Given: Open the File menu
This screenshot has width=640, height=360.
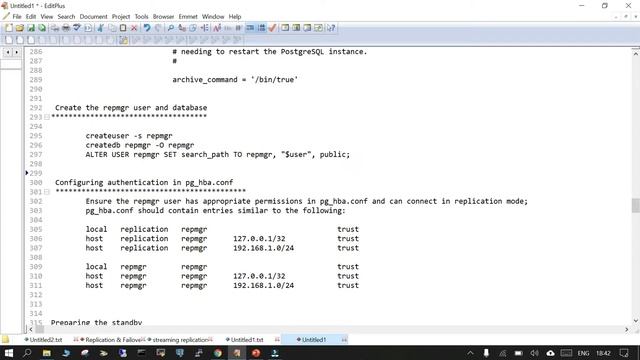Looking at the screenshot, I should pyautogui.click(x=17, y=17).
